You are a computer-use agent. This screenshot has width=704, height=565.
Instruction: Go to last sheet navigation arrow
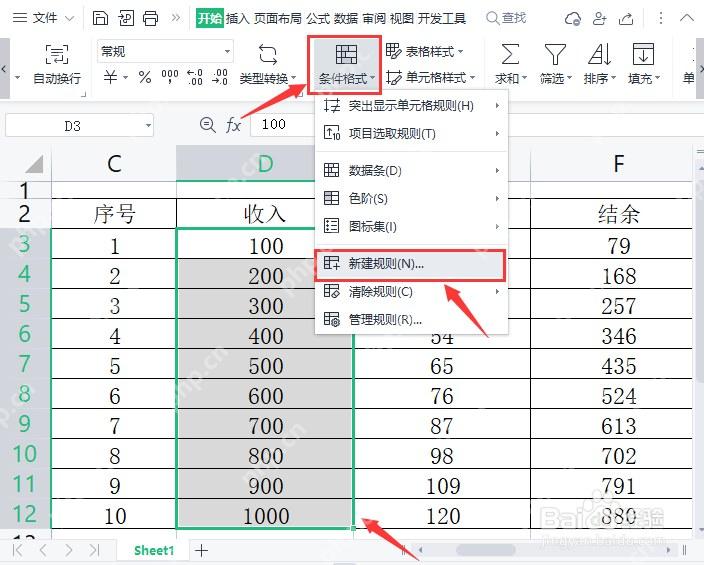click(94, 550)
